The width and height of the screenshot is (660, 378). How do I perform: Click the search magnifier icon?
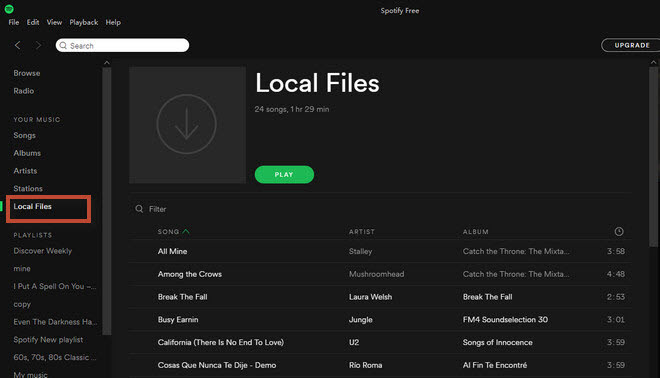[x=63, y=45]
